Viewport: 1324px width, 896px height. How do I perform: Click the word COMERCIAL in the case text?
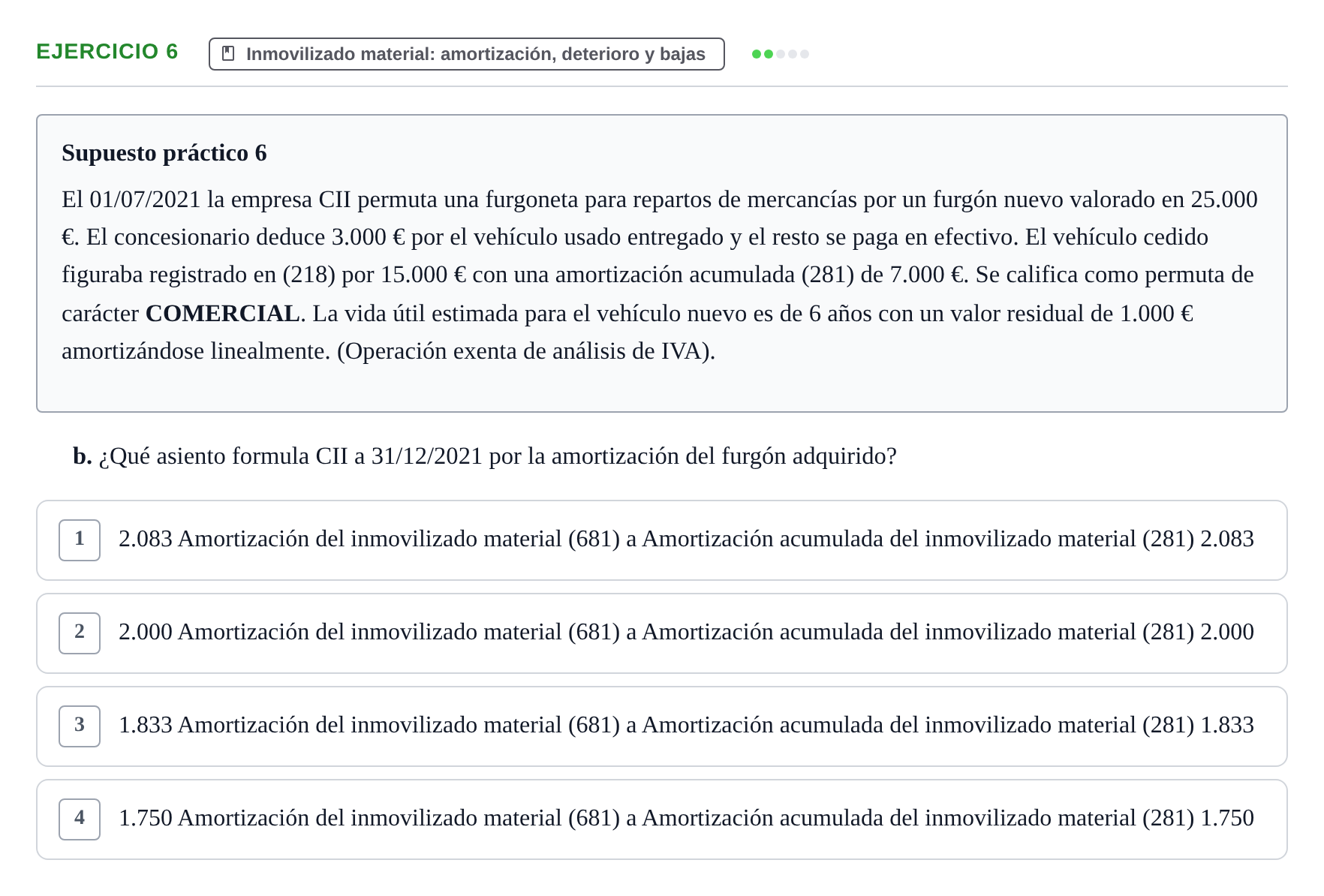[x=222, y=314]
